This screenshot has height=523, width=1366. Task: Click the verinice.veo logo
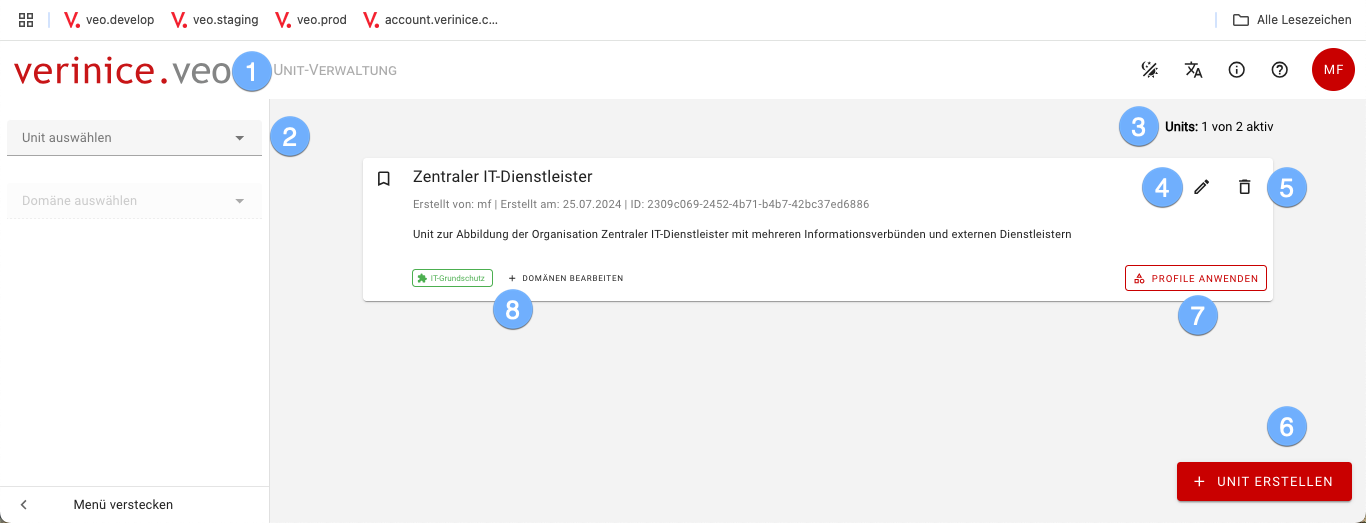click(120, 71)
